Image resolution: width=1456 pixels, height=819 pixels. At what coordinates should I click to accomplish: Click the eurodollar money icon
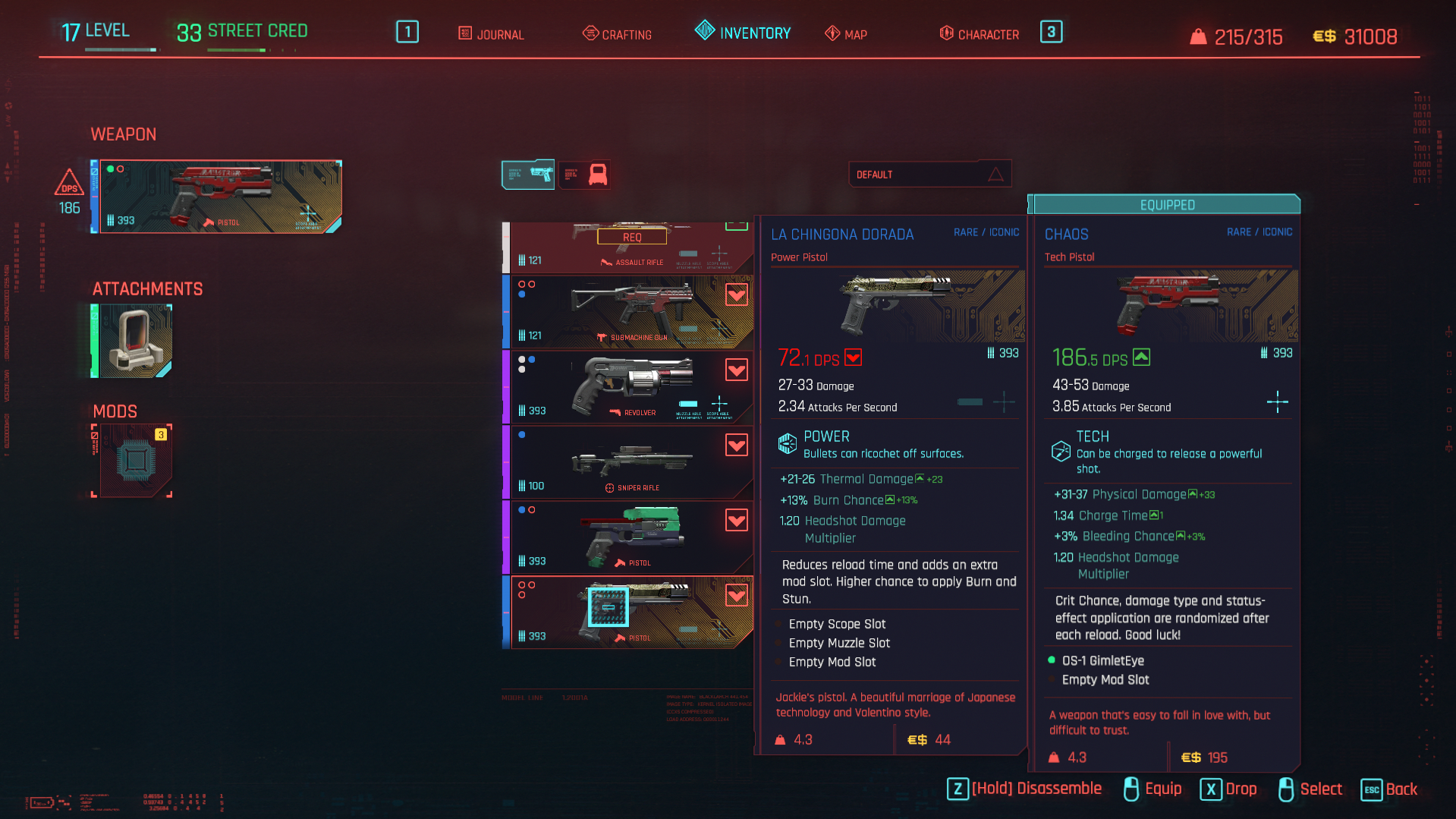coord(1324,36)
